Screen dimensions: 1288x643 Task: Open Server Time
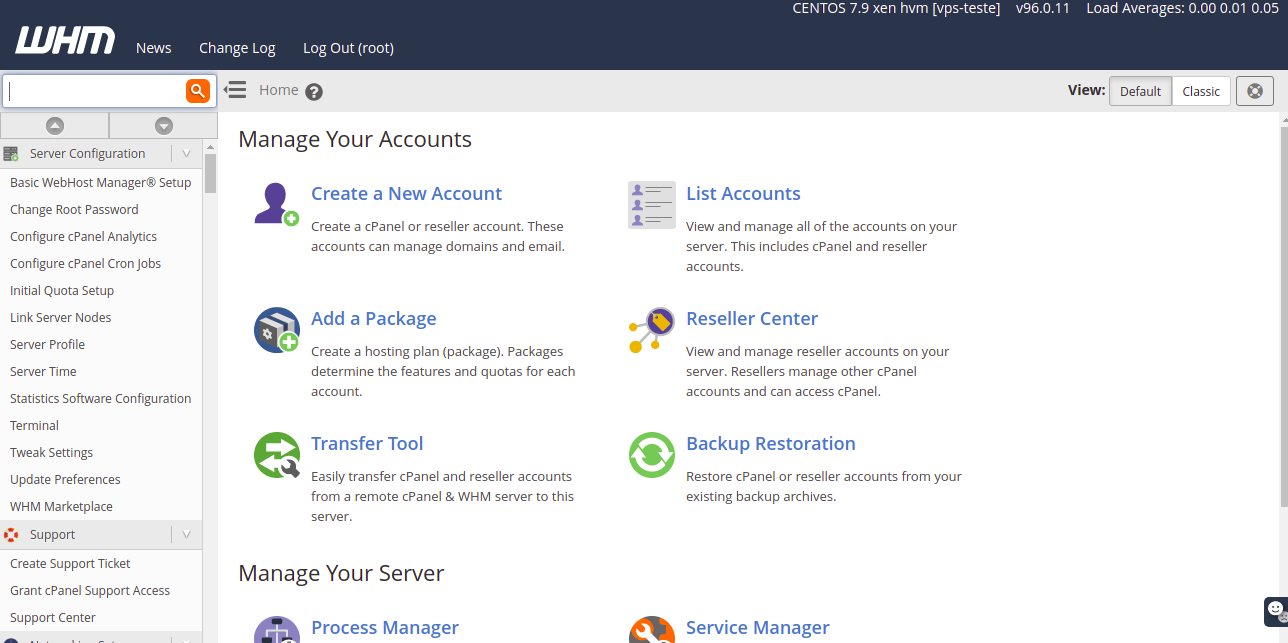(43, 372)
